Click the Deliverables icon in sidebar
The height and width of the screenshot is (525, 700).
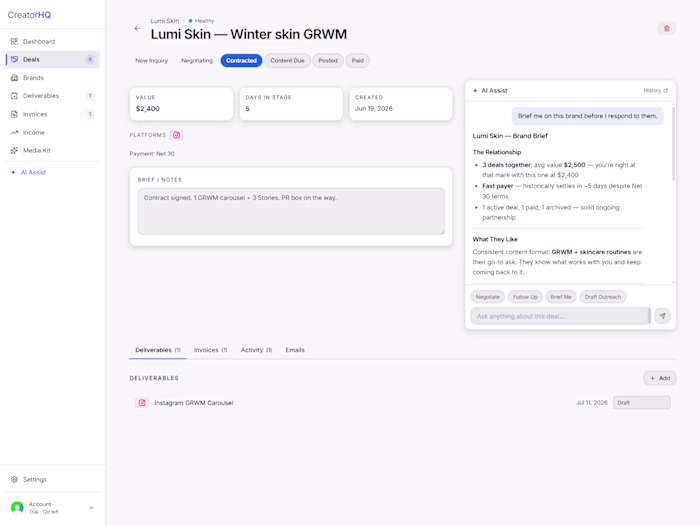click(14, 96)
